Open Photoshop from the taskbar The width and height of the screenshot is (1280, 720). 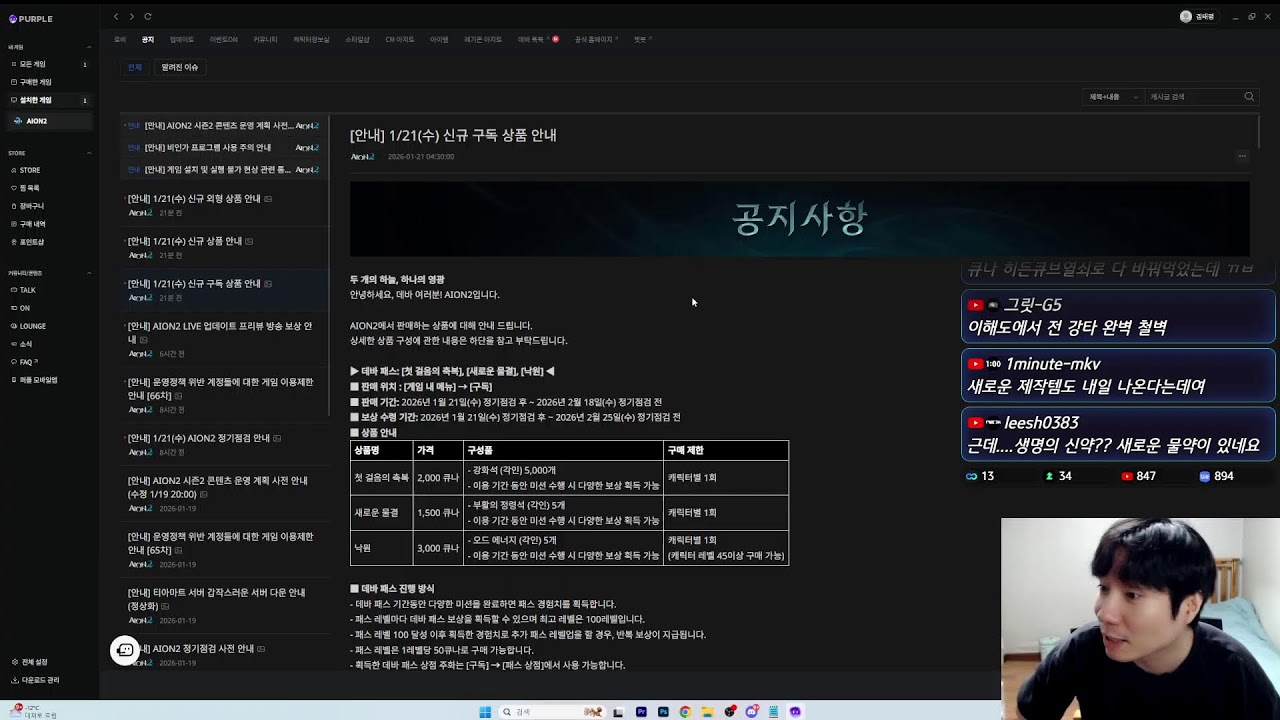coord(663,712)
